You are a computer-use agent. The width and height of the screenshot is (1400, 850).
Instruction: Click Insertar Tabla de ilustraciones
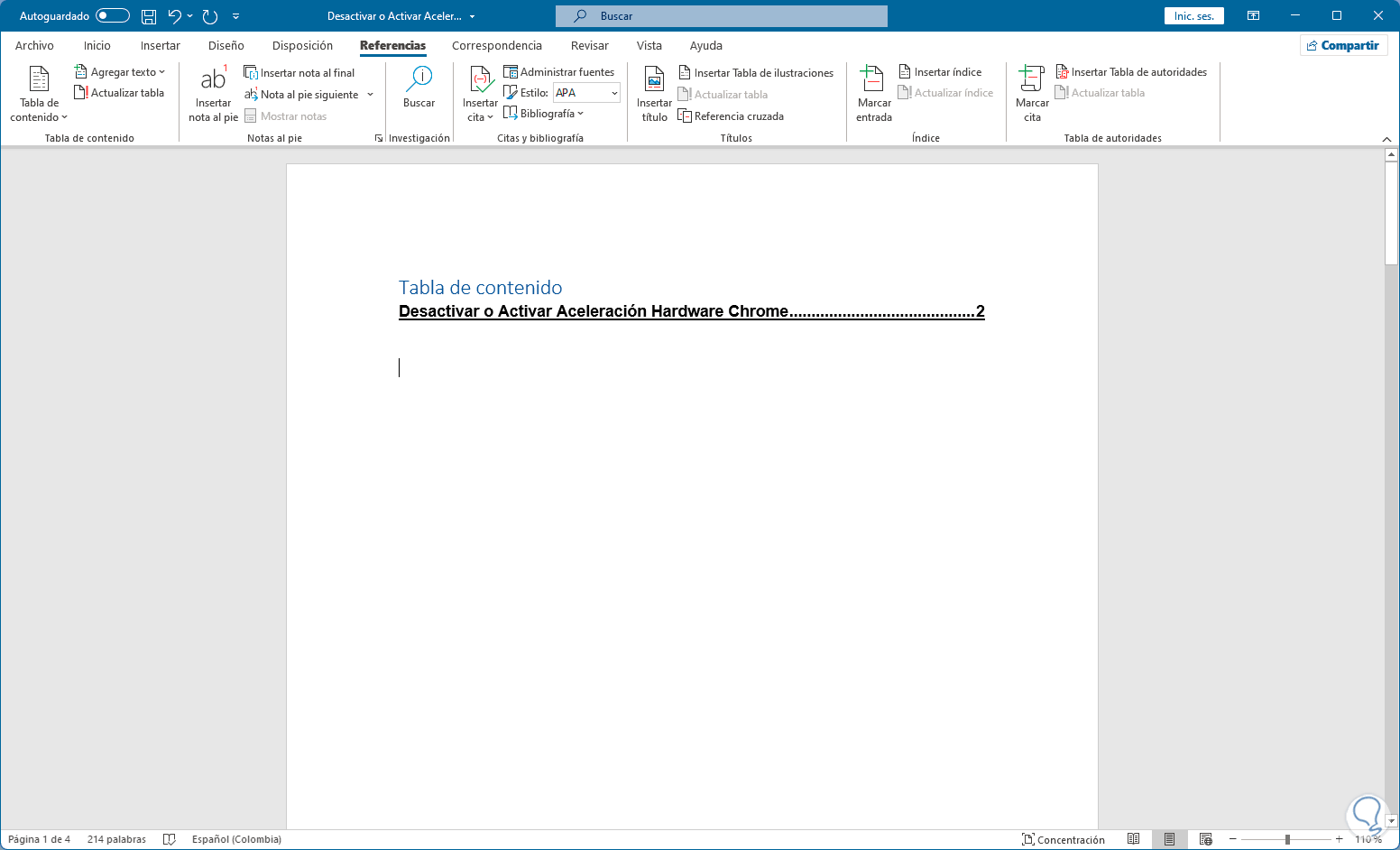(x=756, y=72)
